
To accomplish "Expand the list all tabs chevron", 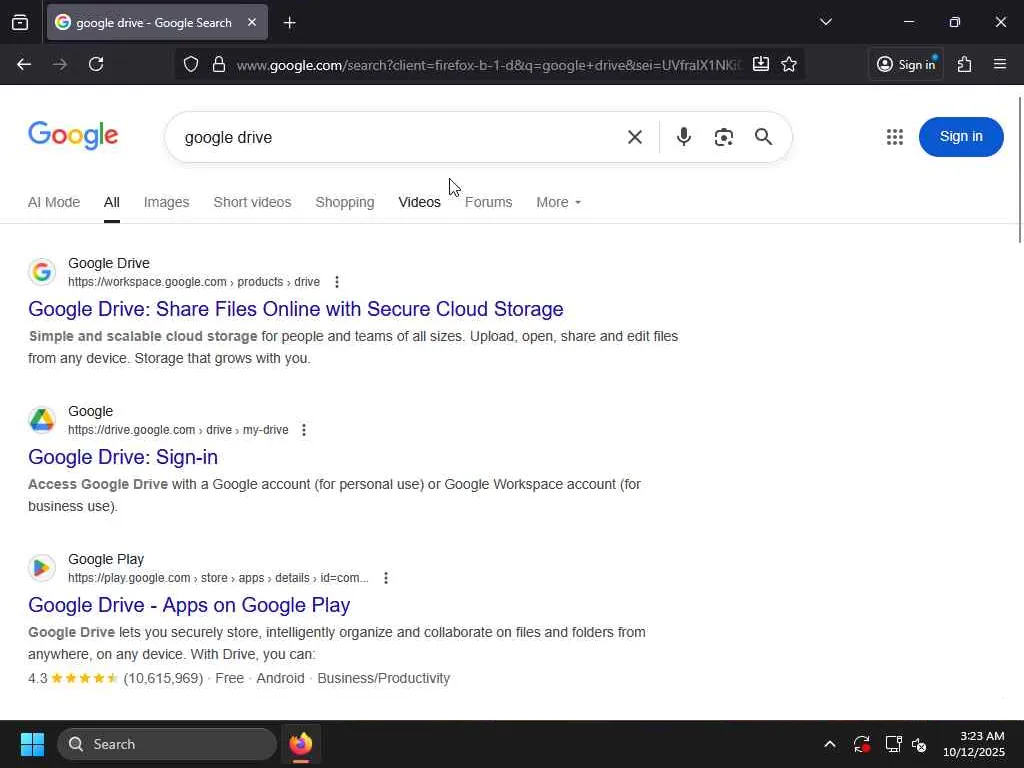I will click(x=825, y=22).
